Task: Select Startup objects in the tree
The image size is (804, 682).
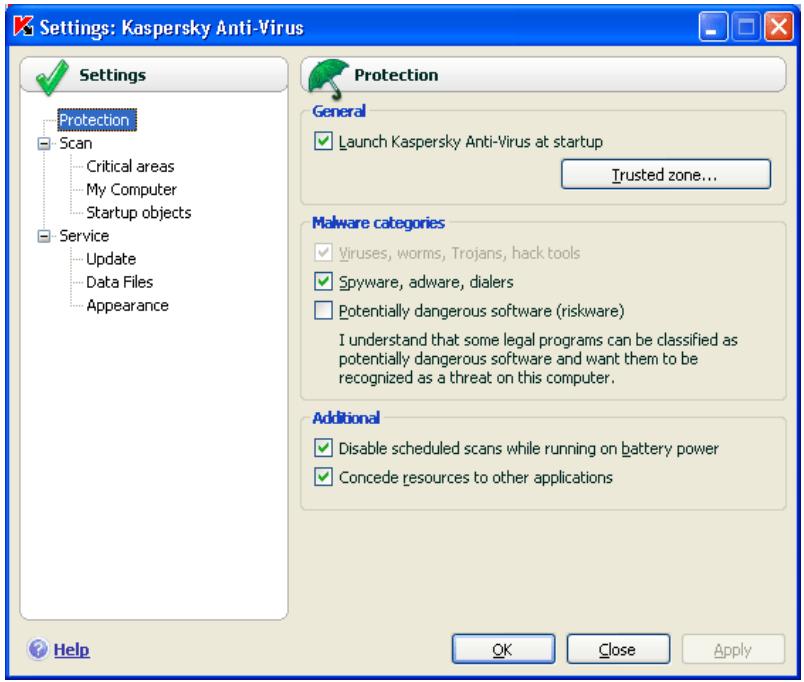Action: (138, 212)
